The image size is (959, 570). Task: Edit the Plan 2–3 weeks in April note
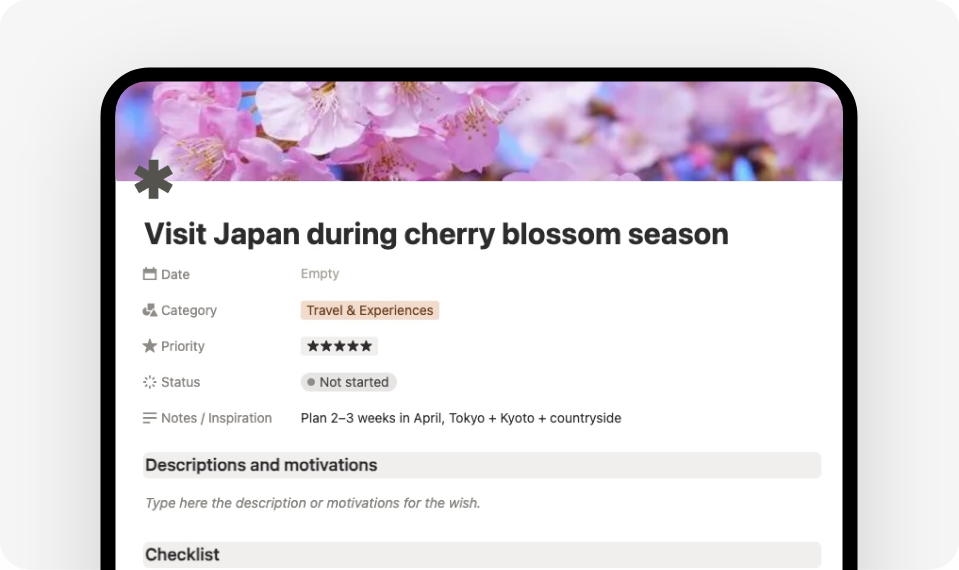coord(461,418)
